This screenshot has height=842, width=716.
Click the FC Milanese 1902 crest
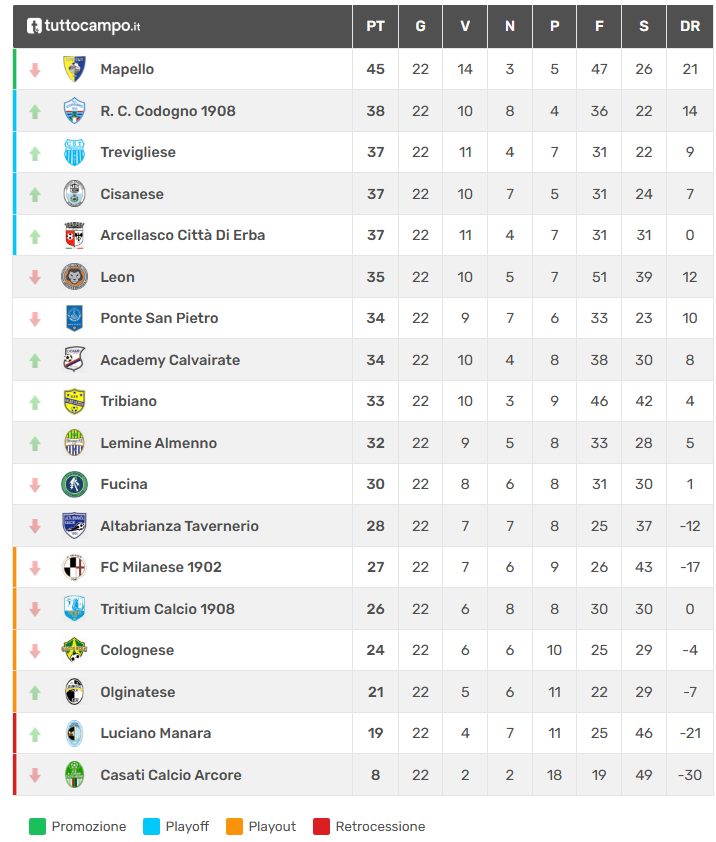[x=74, y=567]
